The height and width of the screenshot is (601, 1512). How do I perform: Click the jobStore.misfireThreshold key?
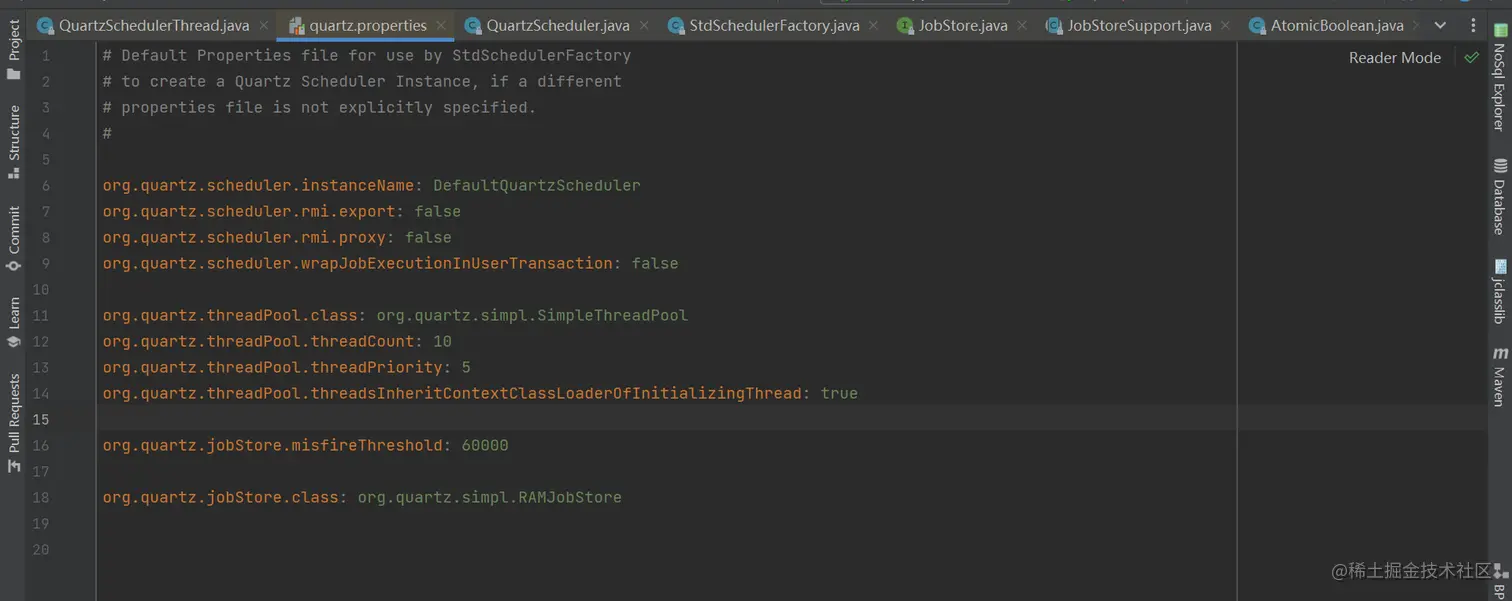(x=272, y=445)
